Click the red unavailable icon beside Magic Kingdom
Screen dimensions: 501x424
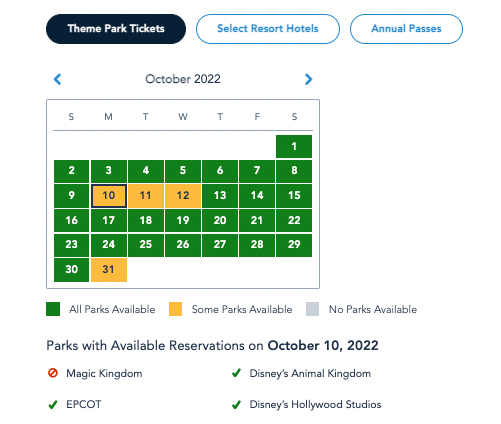coord(53,373)
